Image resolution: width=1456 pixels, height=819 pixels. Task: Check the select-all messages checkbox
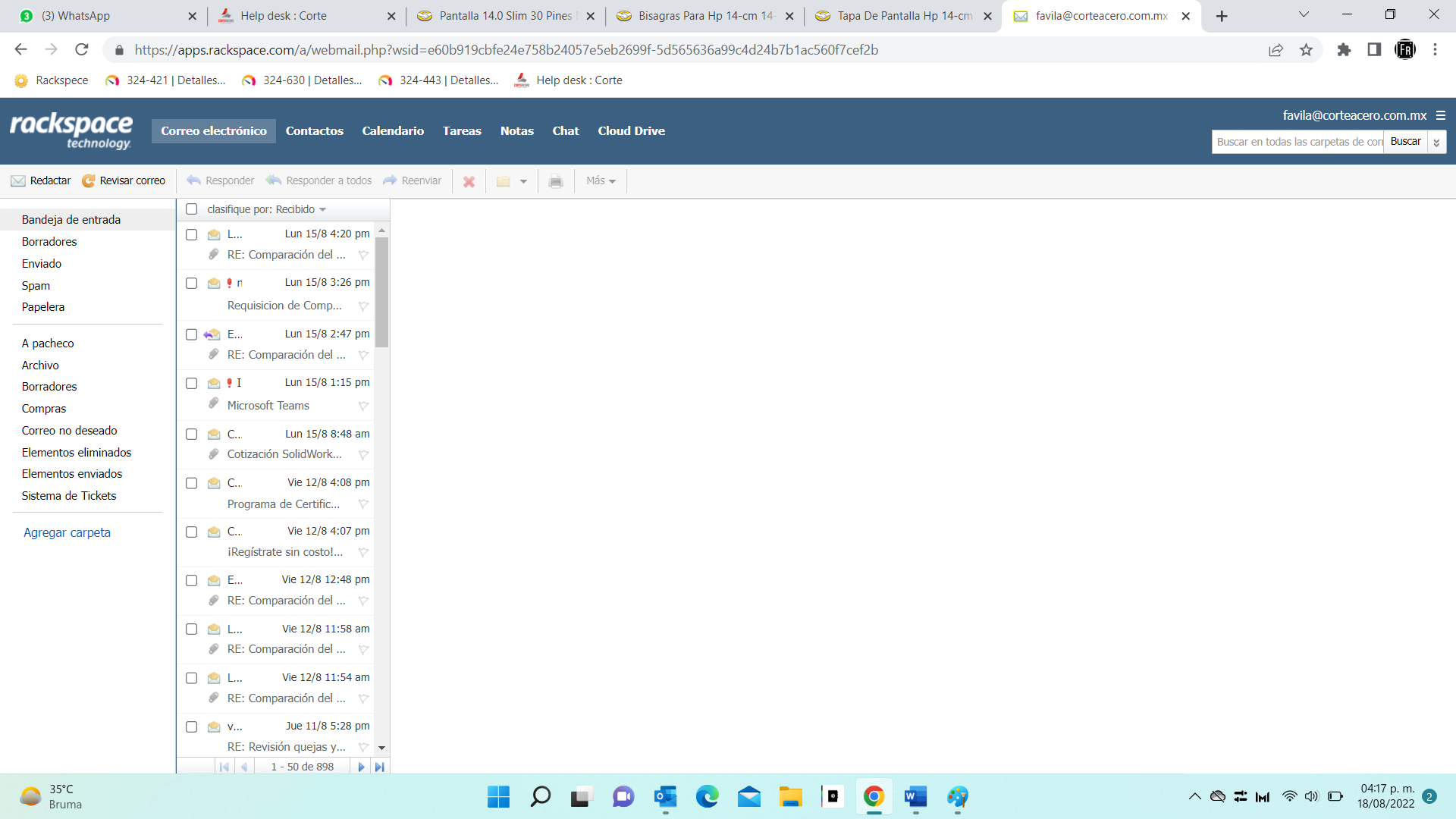coord(191,209)
